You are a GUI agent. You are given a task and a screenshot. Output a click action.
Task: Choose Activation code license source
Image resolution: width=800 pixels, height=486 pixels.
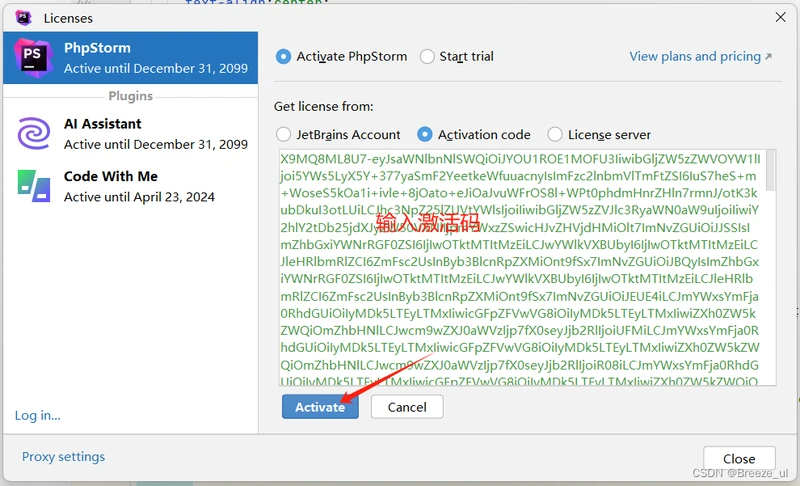[424, 135]
